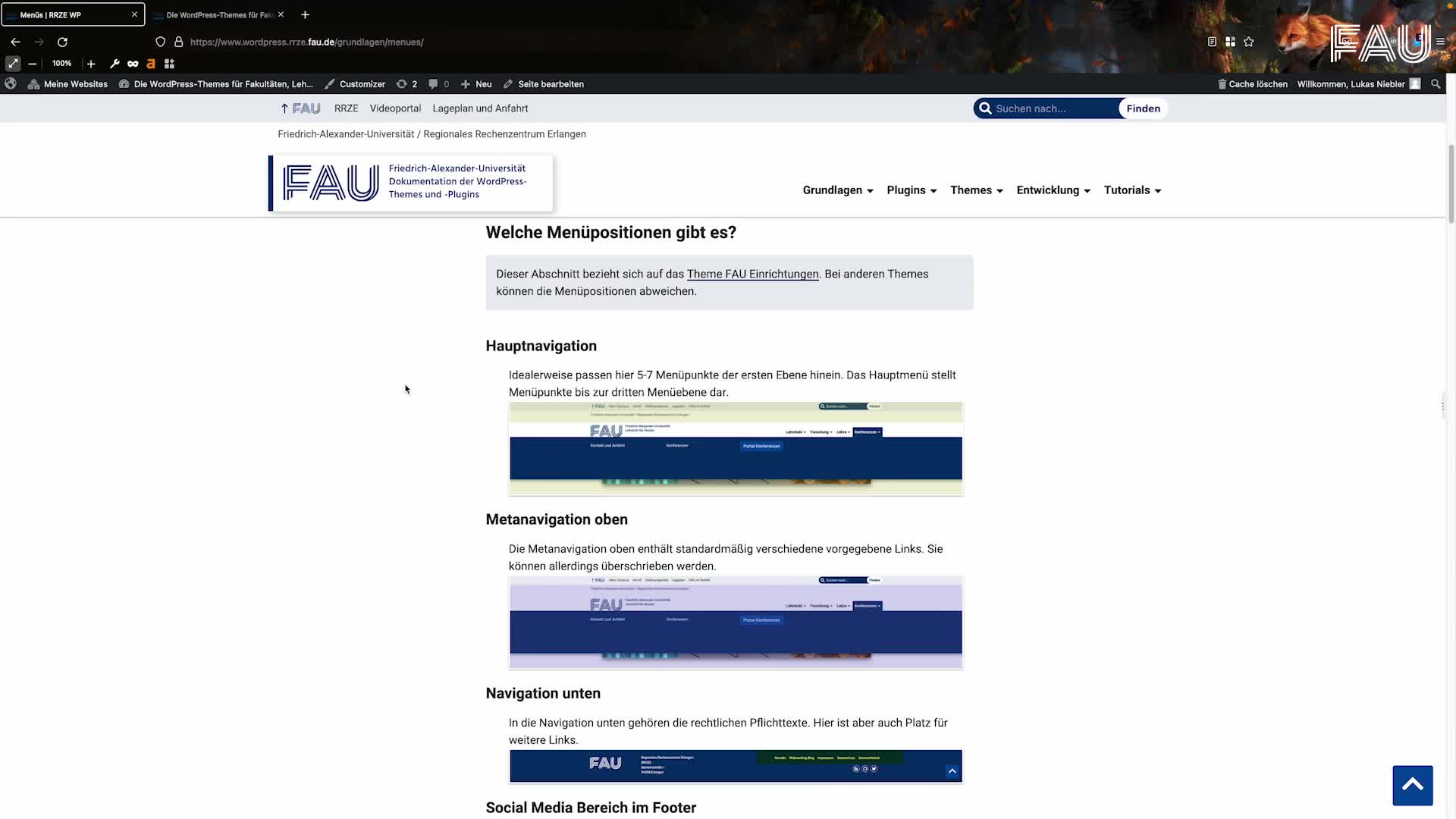
Task: Toggle reader view in the address bar
Action: click(1211, 42)
